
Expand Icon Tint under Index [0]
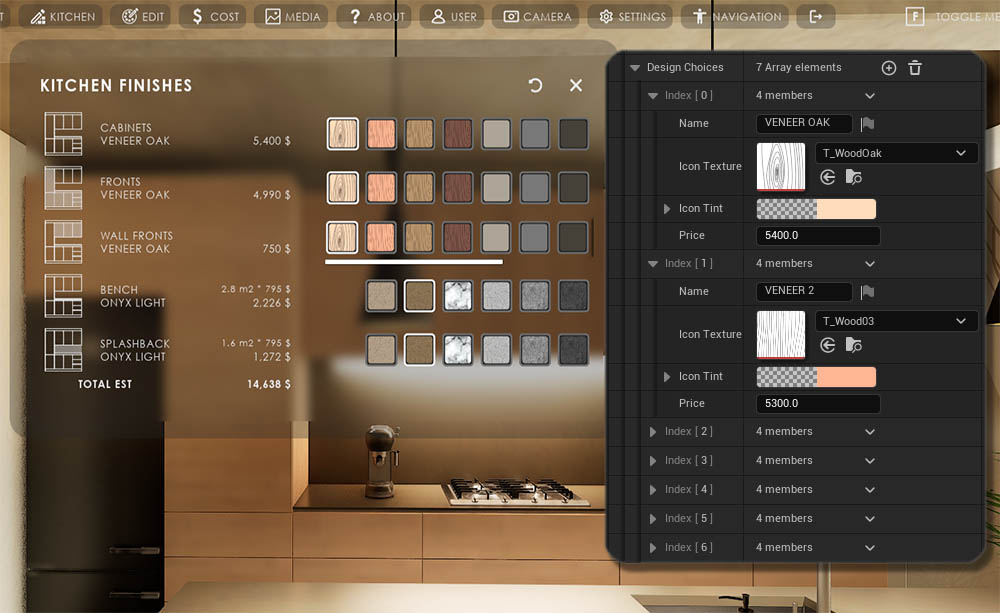[x=666, y=209]
